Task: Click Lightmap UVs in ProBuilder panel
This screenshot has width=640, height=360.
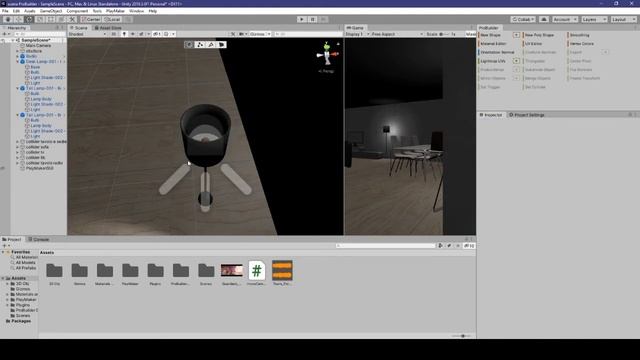Action: point(493,61)
